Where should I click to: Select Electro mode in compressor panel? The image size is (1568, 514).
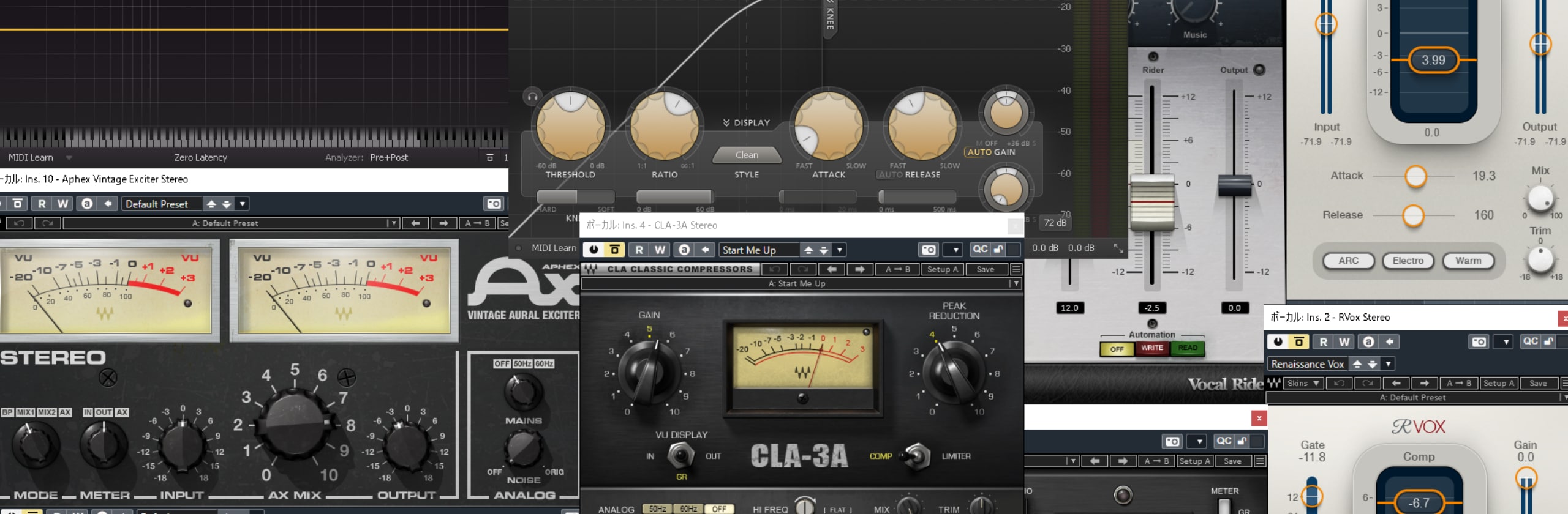tap(1408, 261)
